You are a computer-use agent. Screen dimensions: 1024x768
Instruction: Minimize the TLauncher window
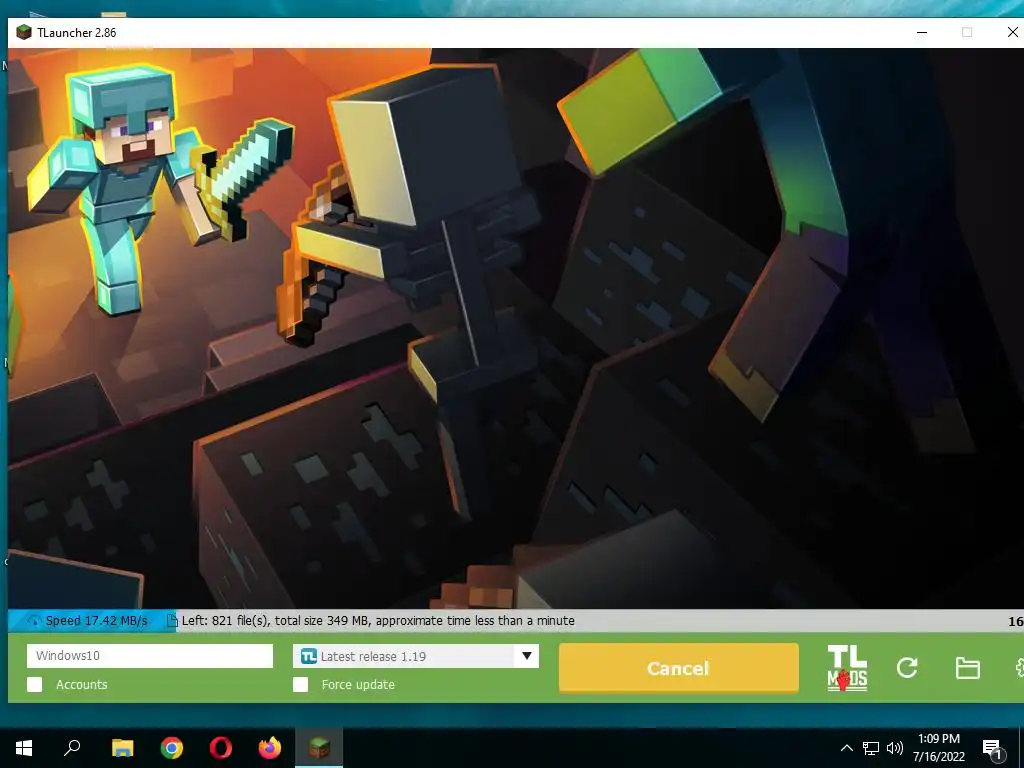(922, 32)
